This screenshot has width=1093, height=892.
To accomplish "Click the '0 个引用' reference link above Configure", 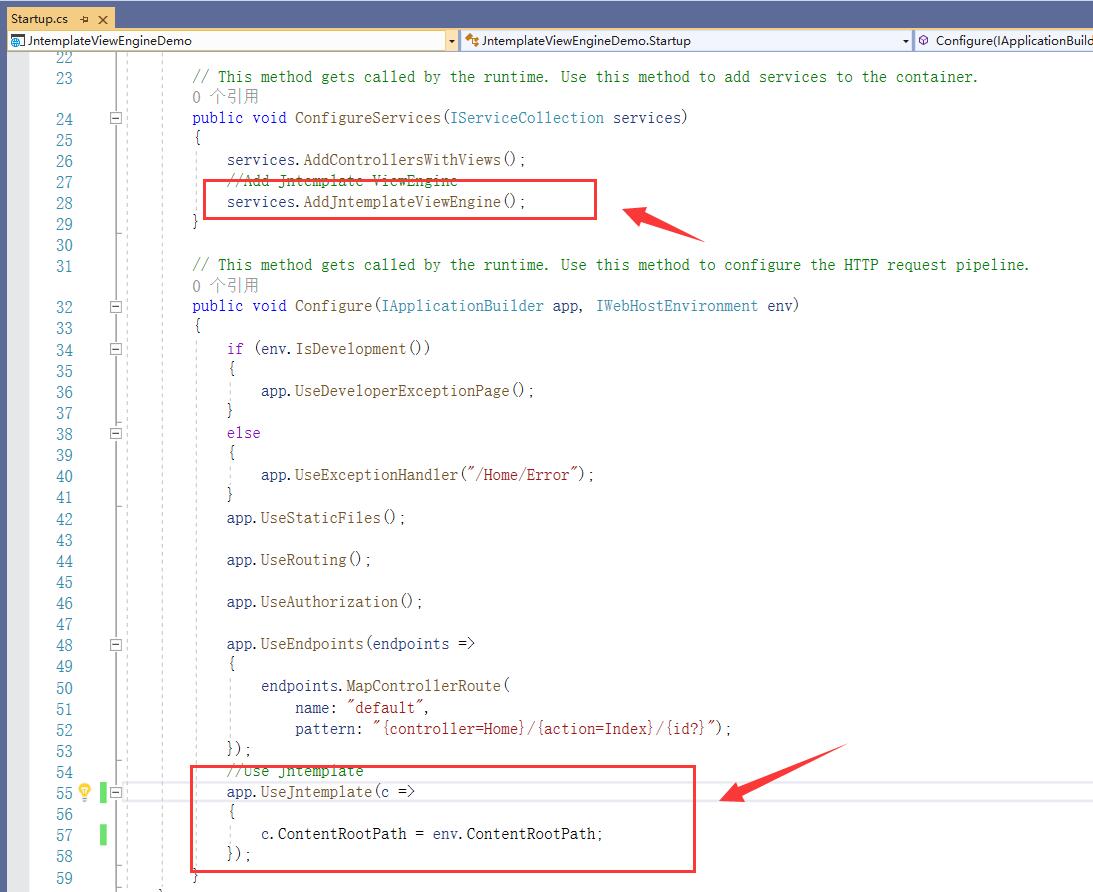I will (225, 285).
